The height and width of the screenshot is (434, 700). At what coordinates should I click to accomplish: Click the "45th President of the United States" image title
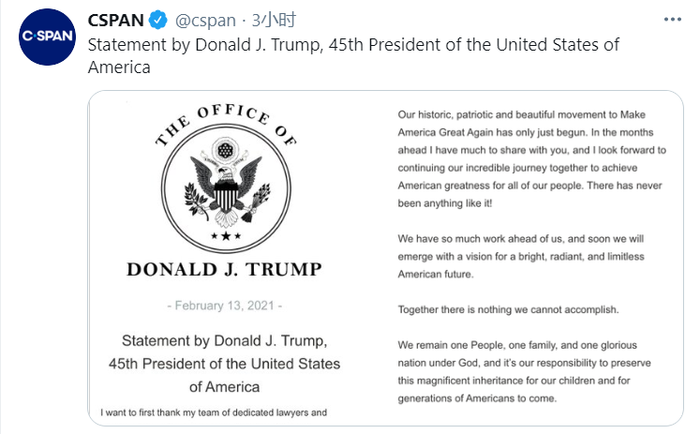point(225,364)
